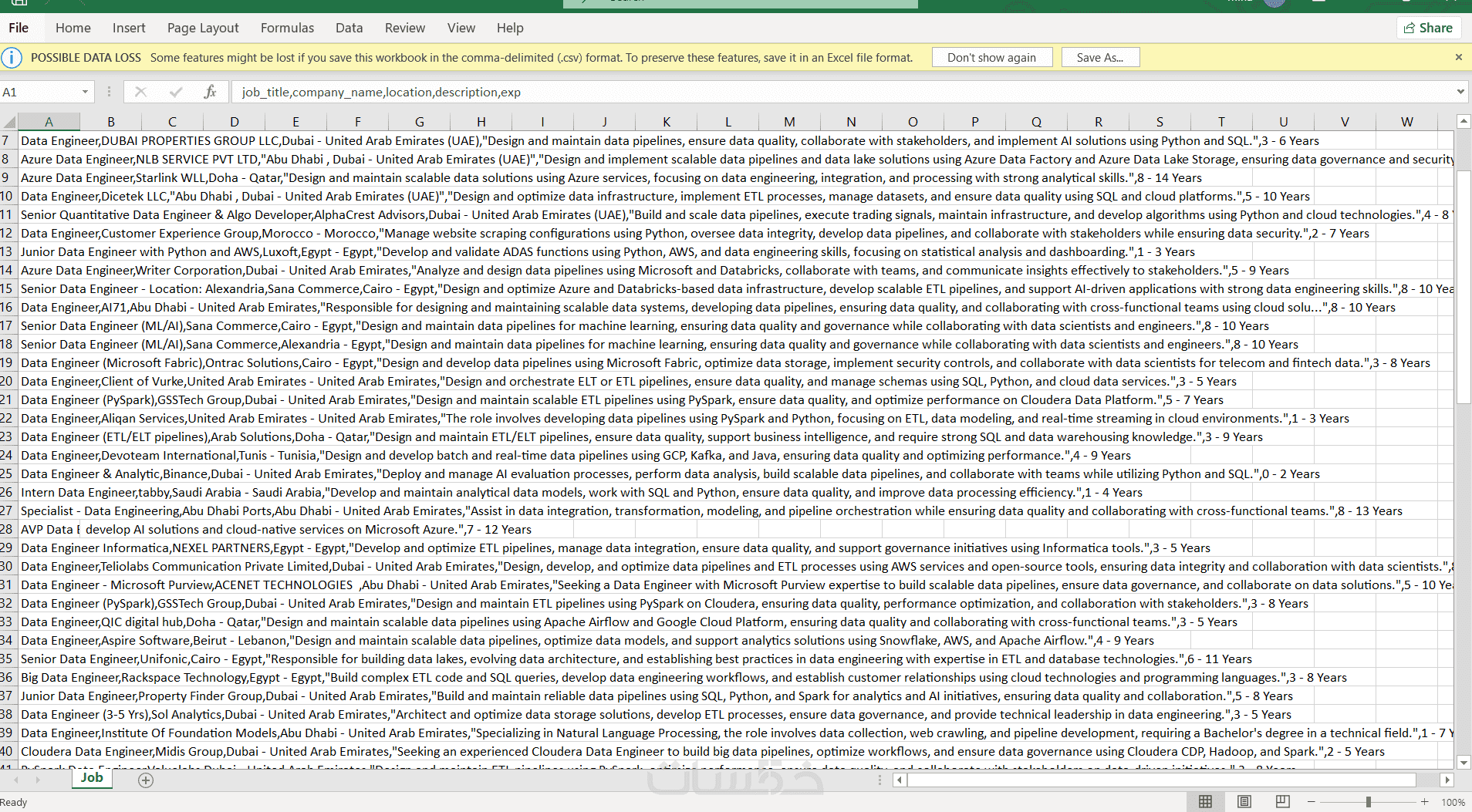This screenshot has width=1472, height=812.
Task: Click the zoom out minus button
Action: [1311, 802]
